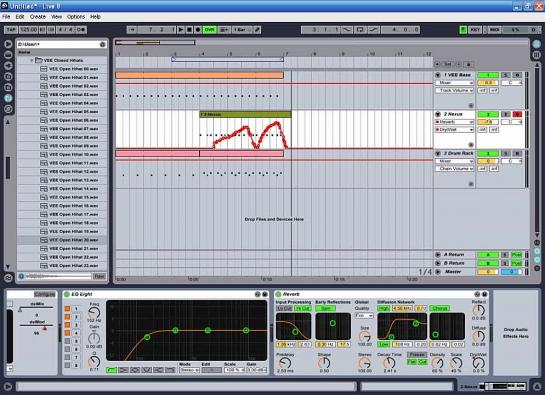This screenshot has width=545, height=395.
Task: Toggle the OVR overdub switch
Action: (209, 30)
